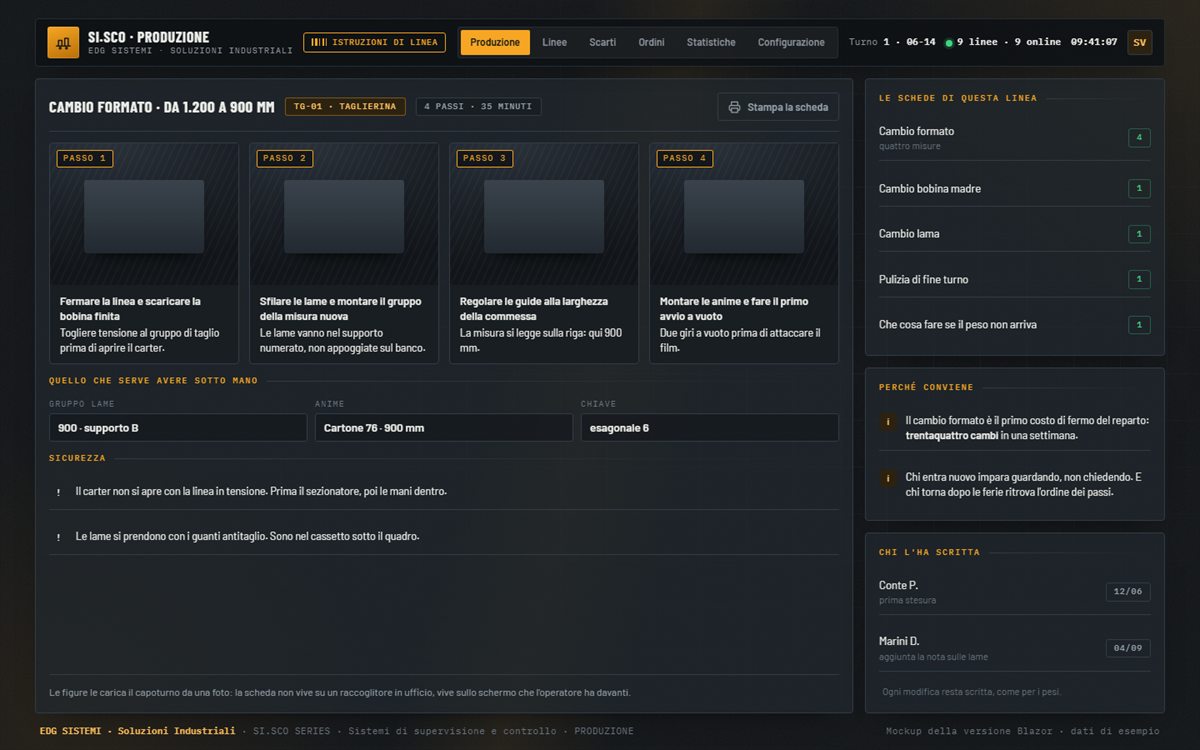Screen dimensions: 1200x750
Task: Click the 'Turno 1 · 06-14' shift label
Action: coord(892,42)
